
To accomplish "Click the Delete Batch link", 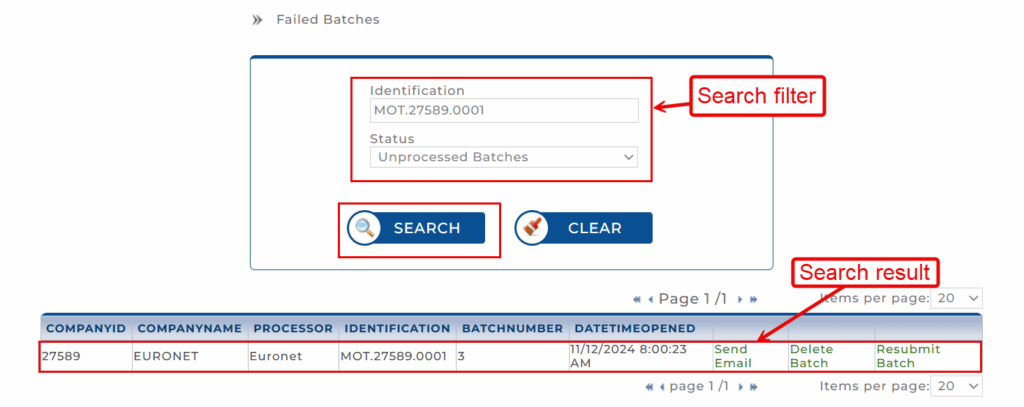I will [810, 356].
